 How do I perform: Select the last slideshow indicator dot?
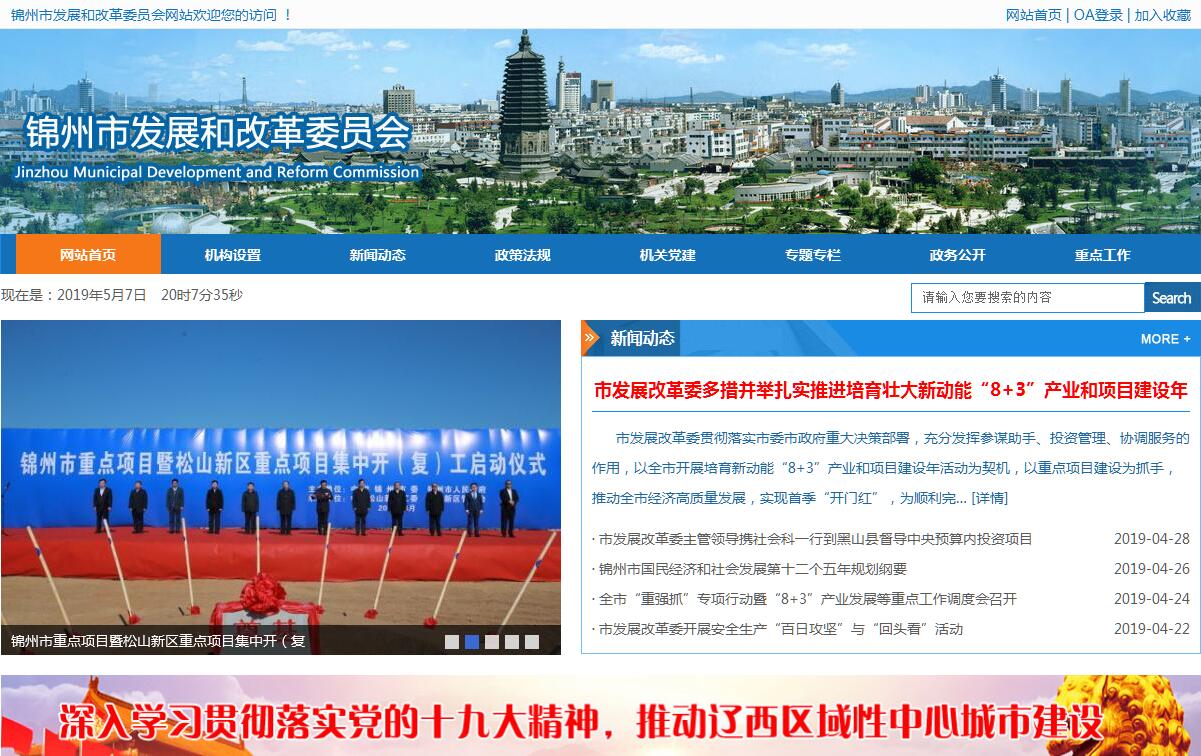[x=532, y=642]
